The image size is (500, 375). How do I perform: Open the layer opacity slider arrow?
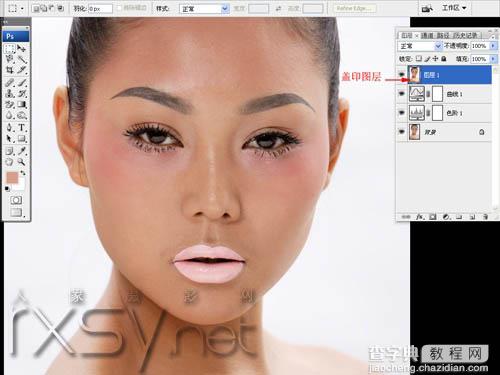tap(493, 46)
